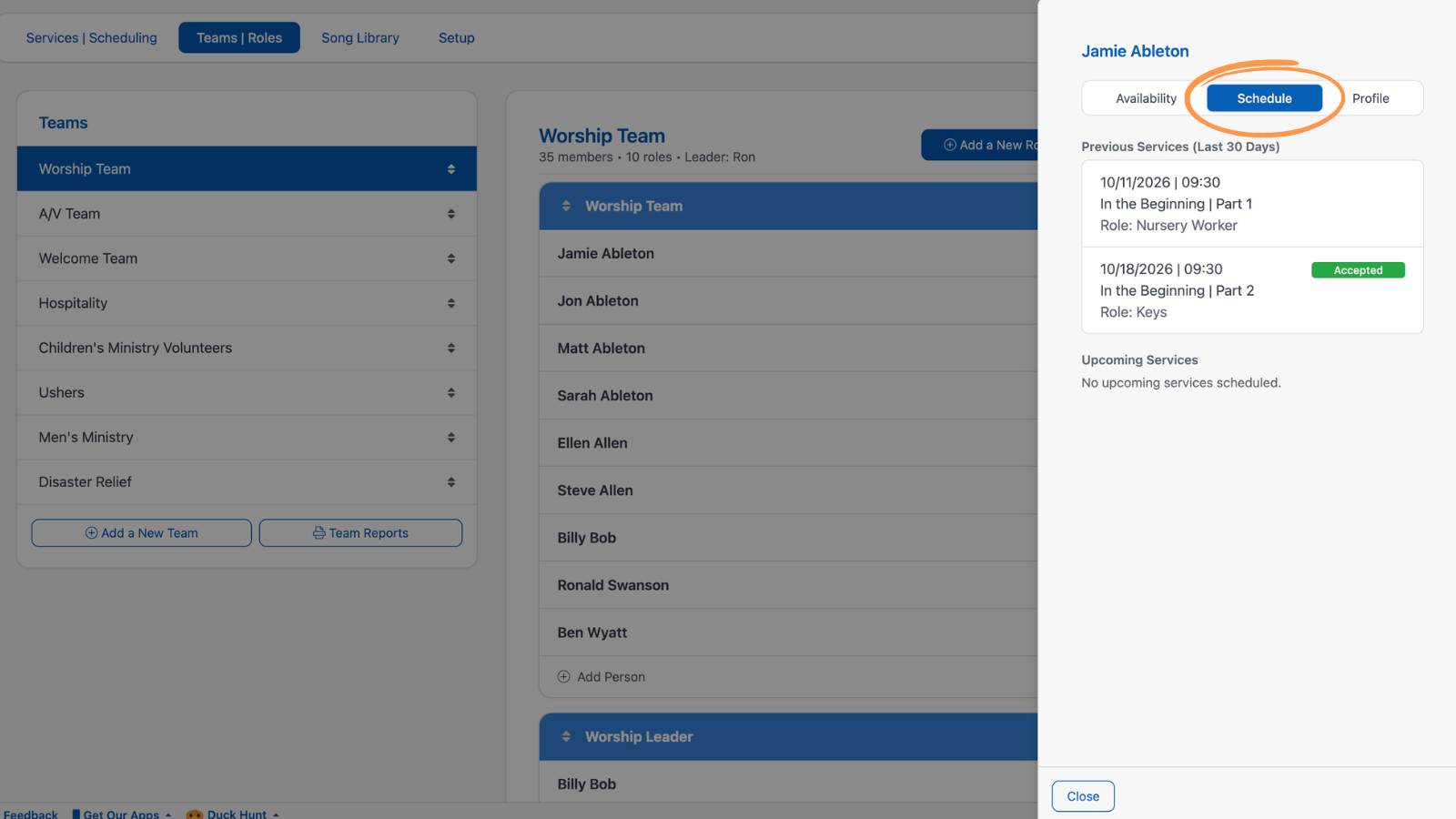Select the Hospitality team
1456x819 pixels.
(247, 303)
